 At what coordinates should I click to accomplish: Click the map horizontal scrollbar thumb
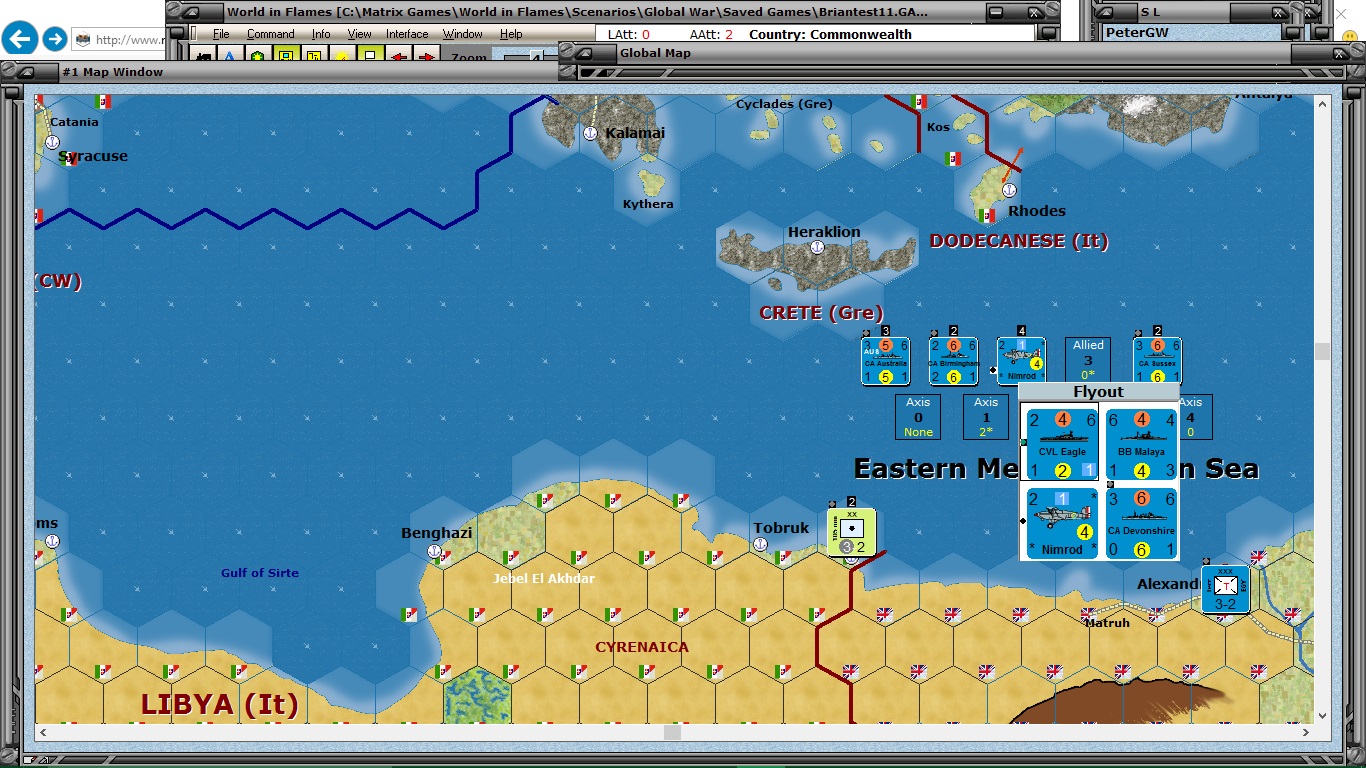pos(673,733)
